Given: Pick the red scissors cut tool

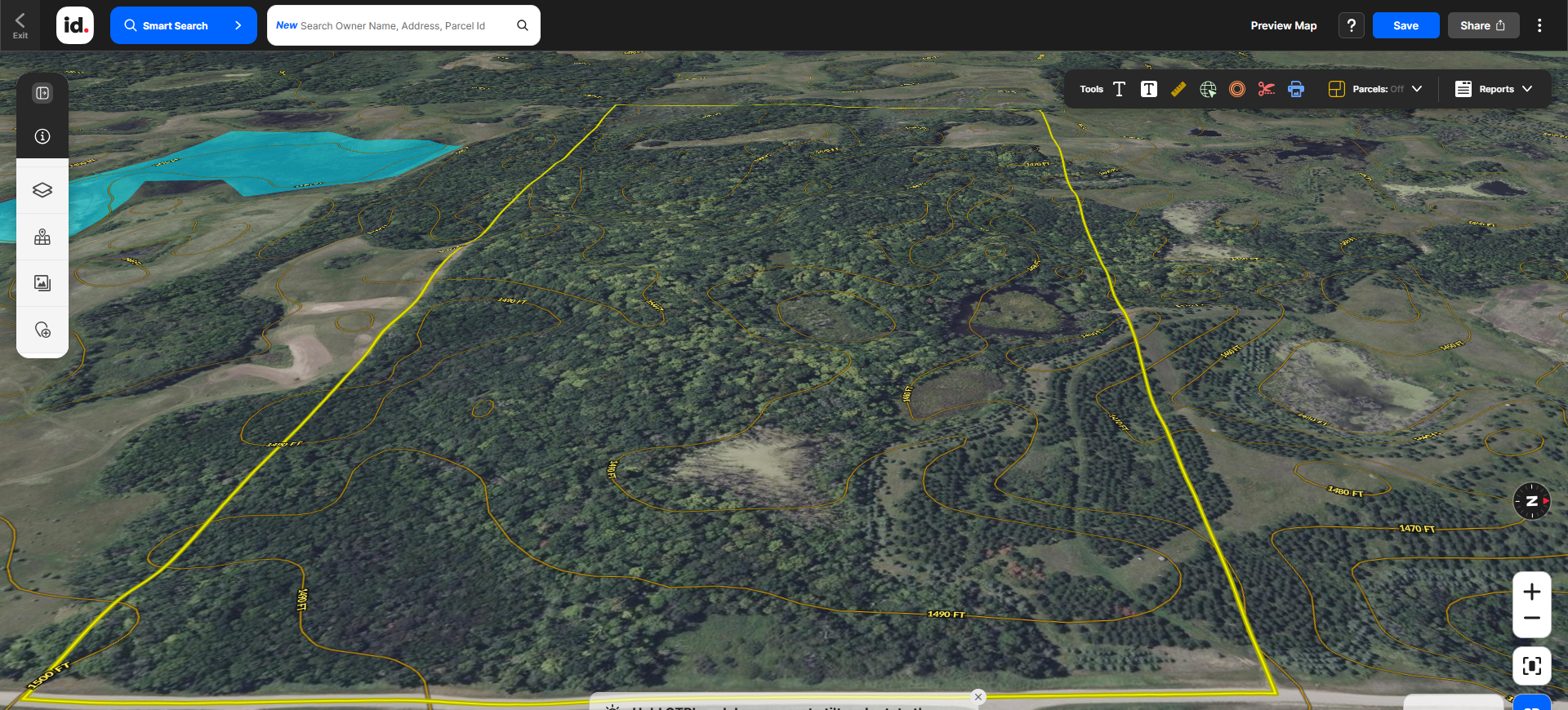Looking at the screenshot, I should coord(1266,89).
